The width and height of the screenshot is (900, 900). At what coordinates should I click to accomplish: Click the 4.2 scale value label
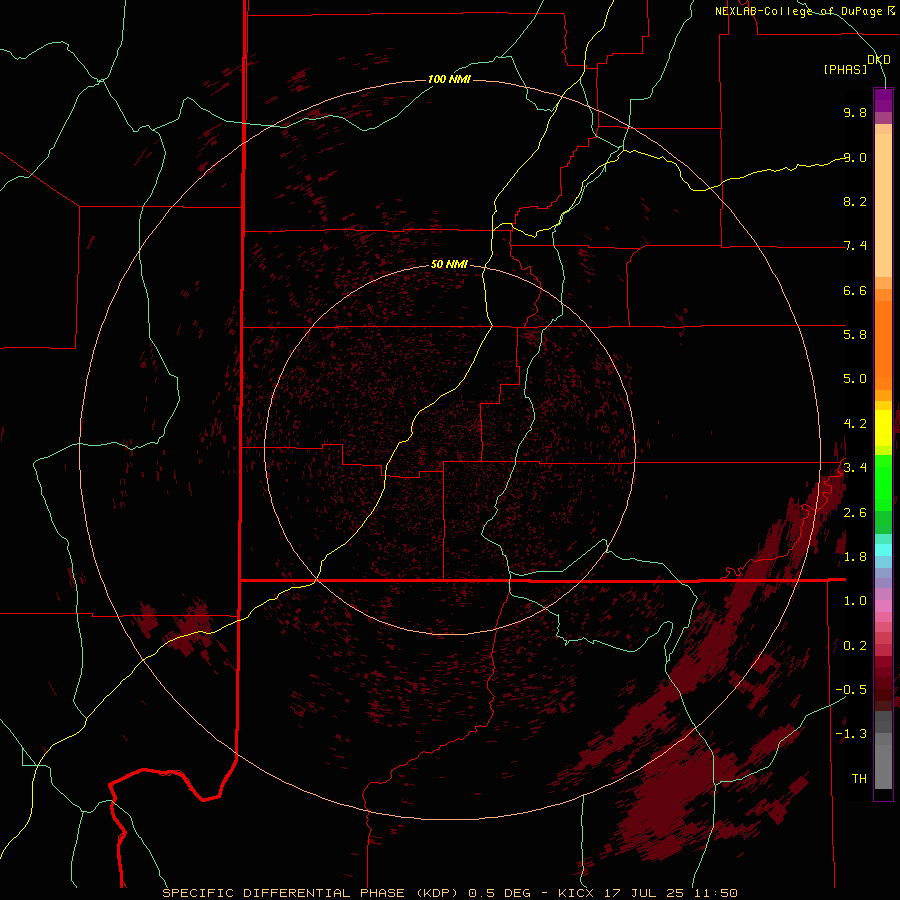pyautogui.click(x=855, y=424)
